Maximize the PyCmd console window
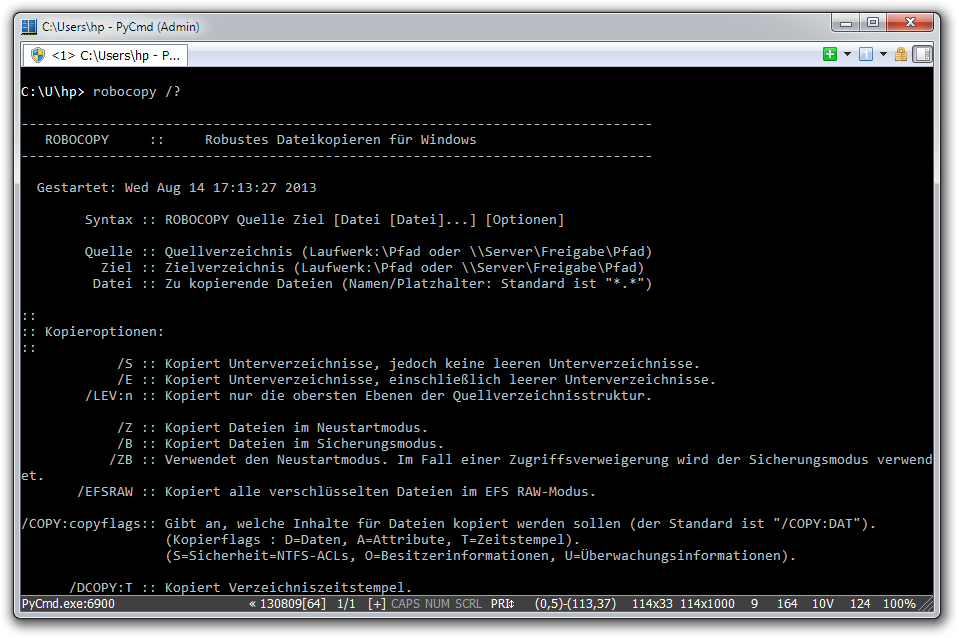 tap(872, 22)
